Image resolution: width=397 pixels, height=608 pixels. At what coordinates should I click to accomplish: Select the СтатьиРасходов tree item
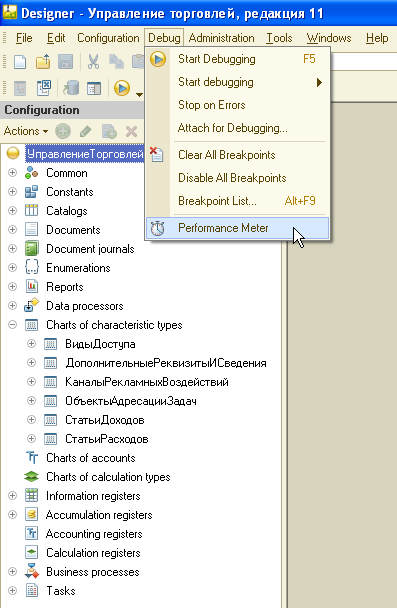107,439
